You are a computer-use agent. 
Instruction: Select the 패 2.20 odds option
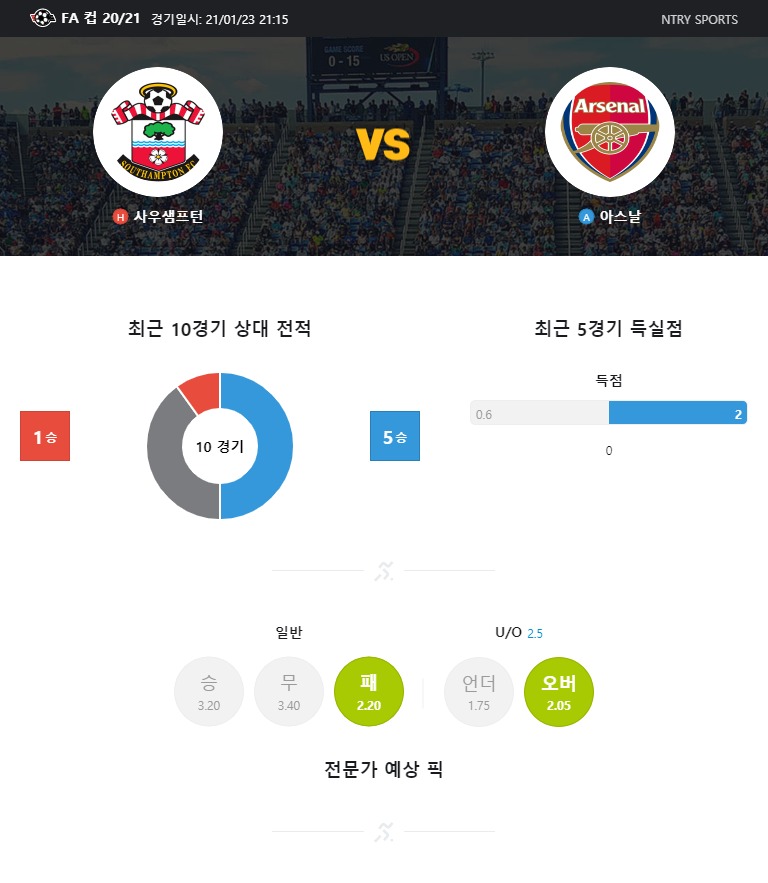pos(369,692)
